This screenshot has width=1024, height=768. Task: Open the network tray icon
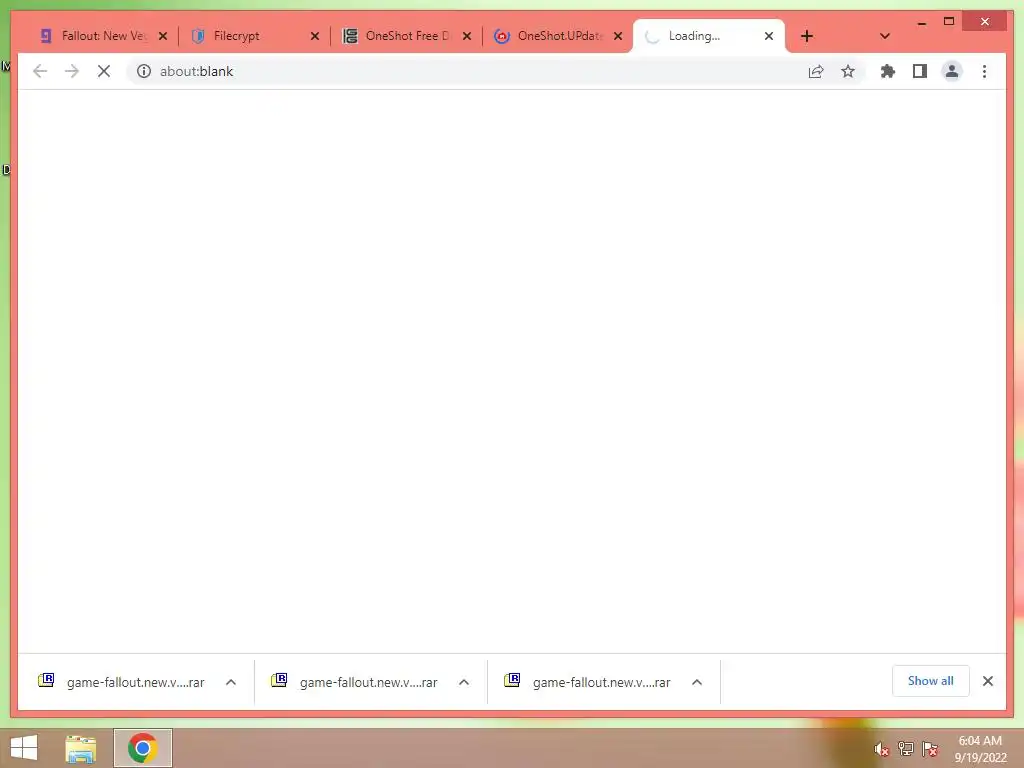tap(906, 749)
